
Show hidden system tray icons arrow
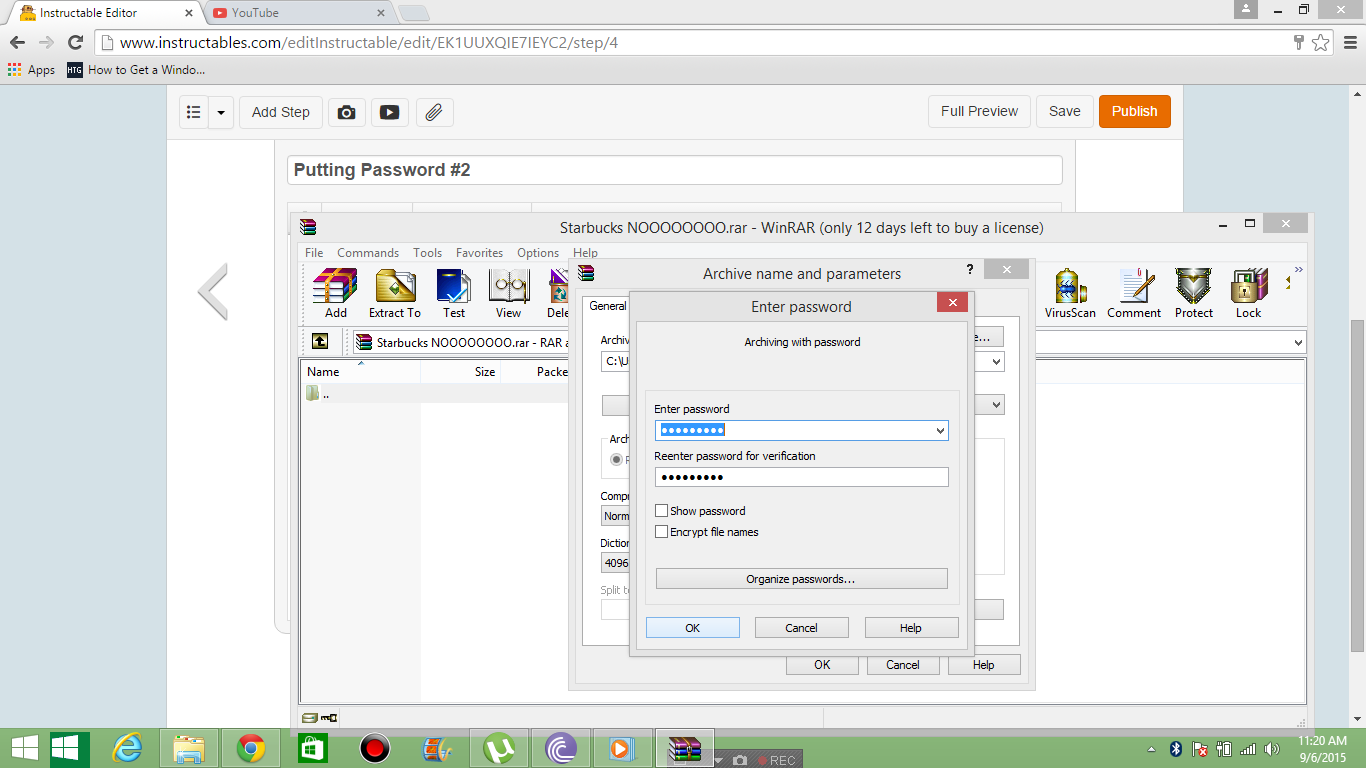tap(1151, 749)
